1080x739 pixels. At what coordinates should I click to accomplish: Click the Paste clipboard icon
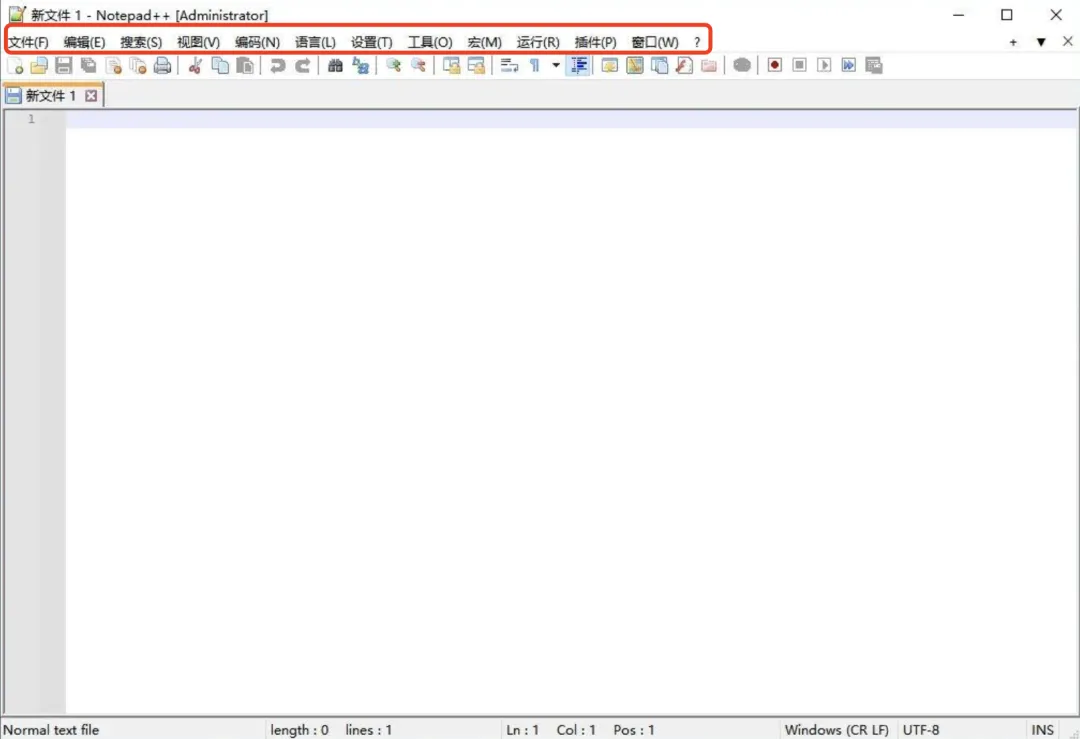(245, 65)
